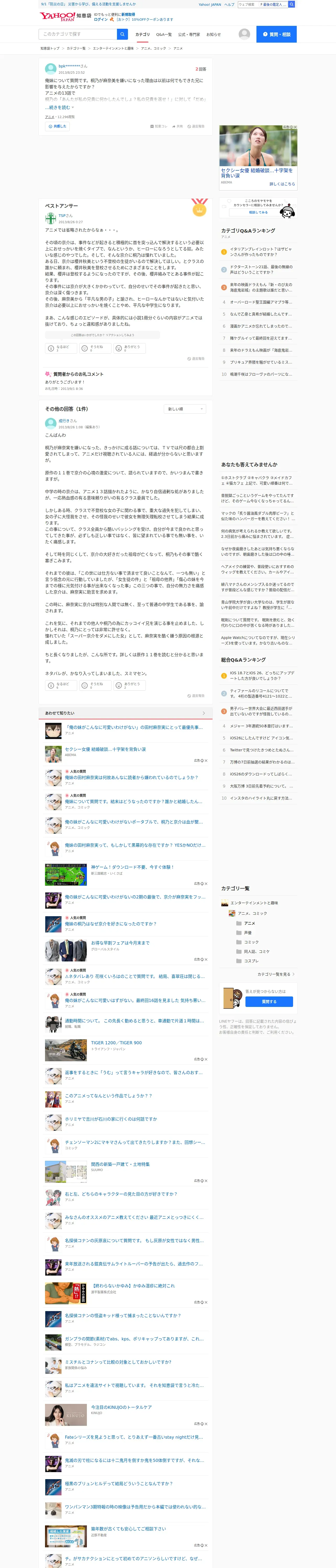
Task: Click 神ゲーム！ダウンロード不要 ad thumbnail
Action: [x=66, y=874]
